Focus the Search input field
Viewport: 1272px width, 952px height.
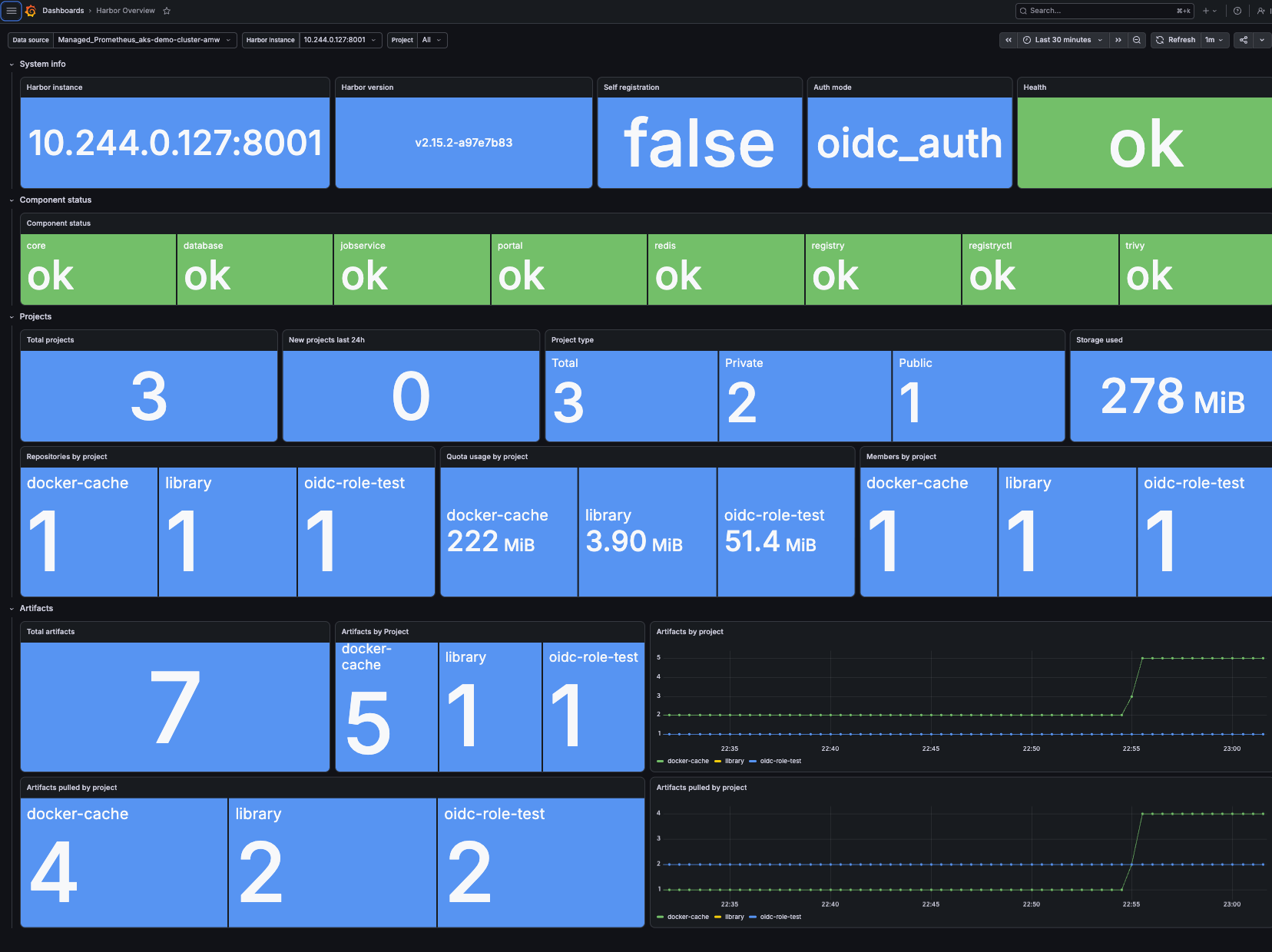[x=1104, y=11]
